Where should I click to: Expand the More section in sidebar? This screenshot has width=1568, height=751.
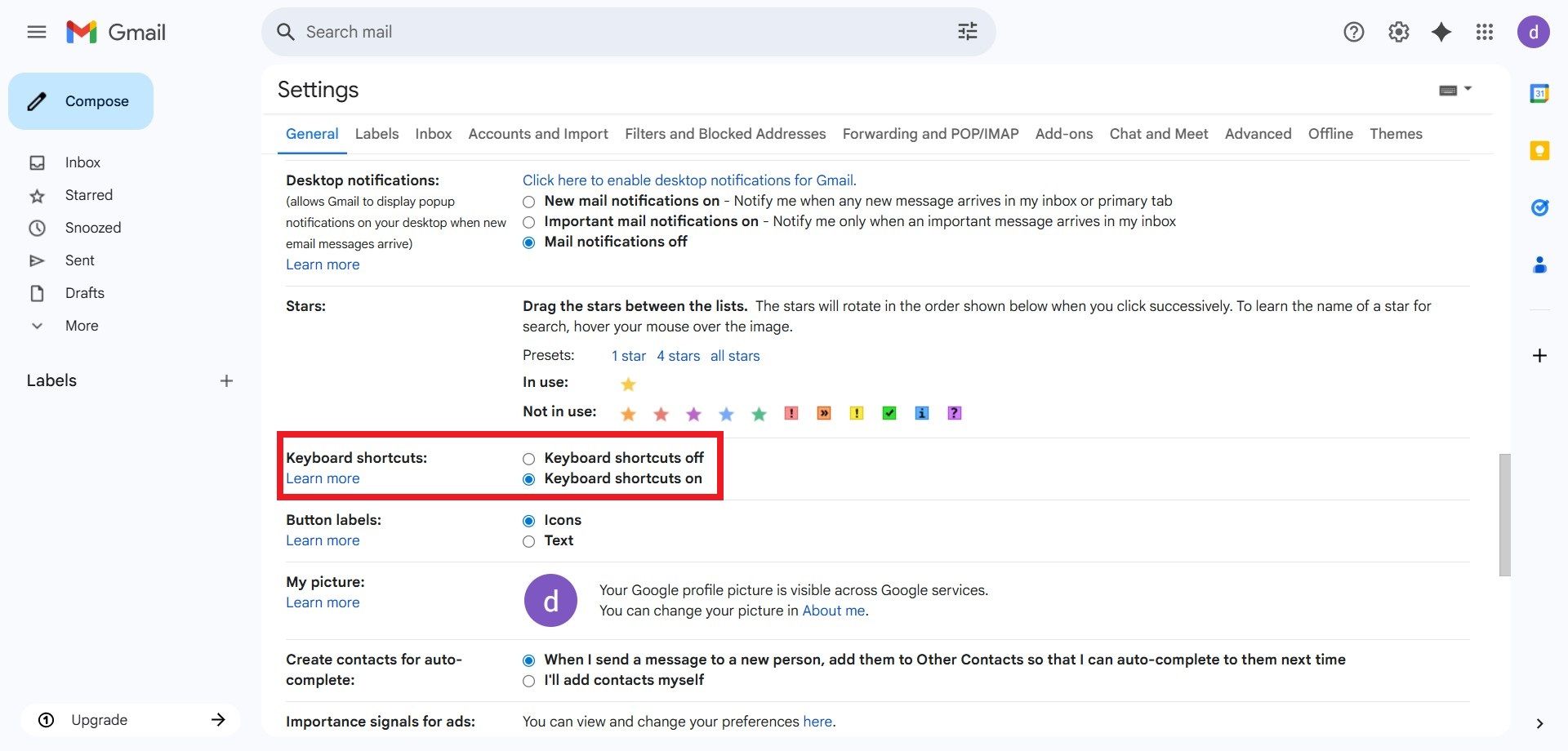point(81,326)
